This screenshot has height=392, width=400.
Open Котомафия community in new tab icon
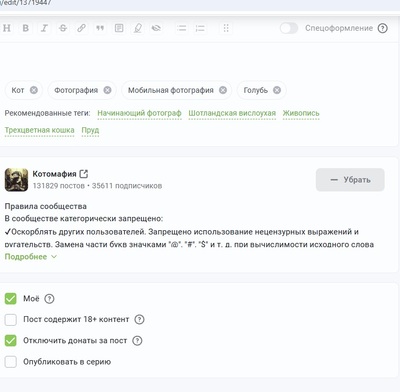[84, 174]
